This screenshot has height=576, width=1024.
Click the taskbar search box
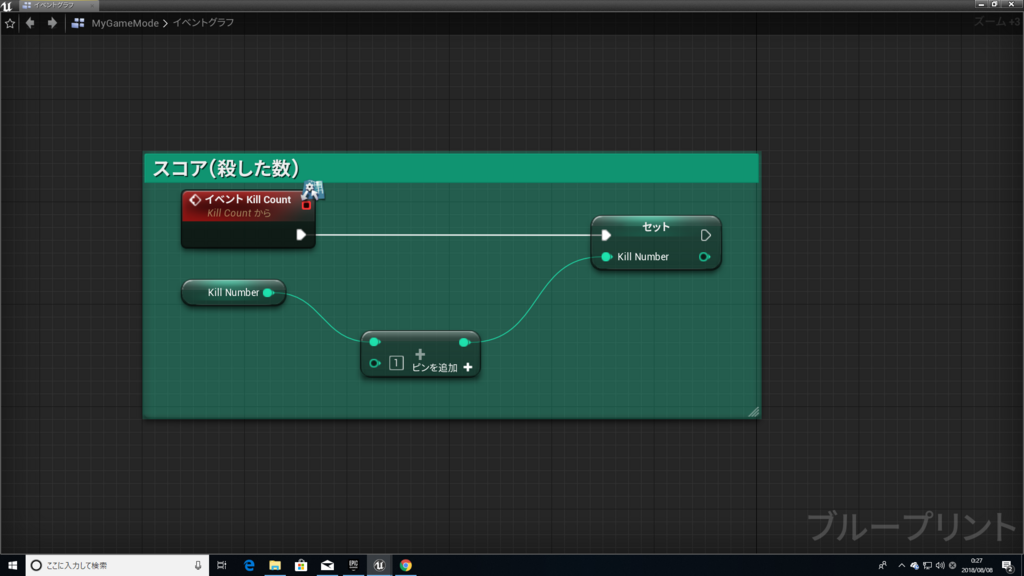click(118, 566)
